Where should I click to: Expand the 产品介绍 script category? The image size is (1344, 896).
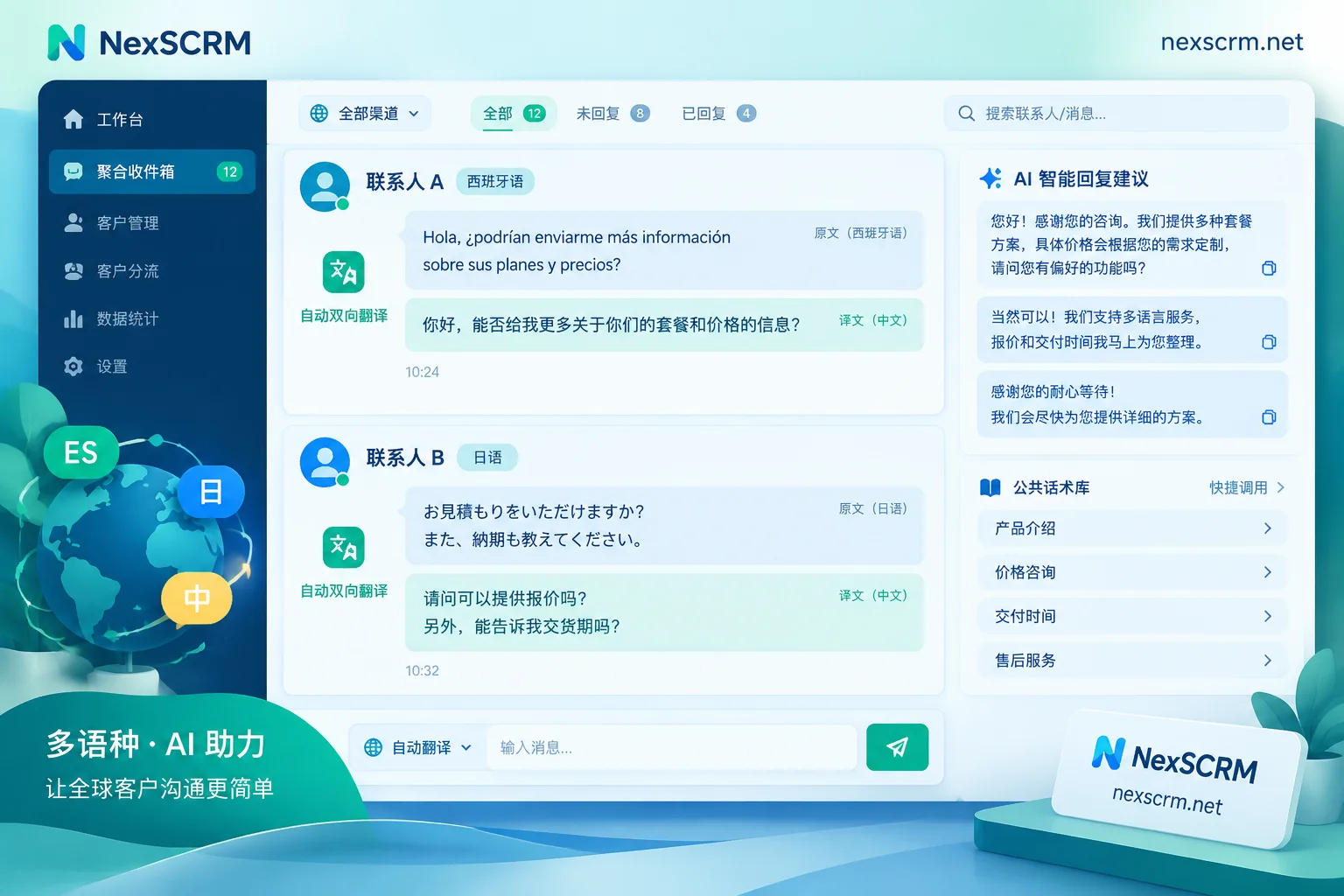(x=1132, y=528)
